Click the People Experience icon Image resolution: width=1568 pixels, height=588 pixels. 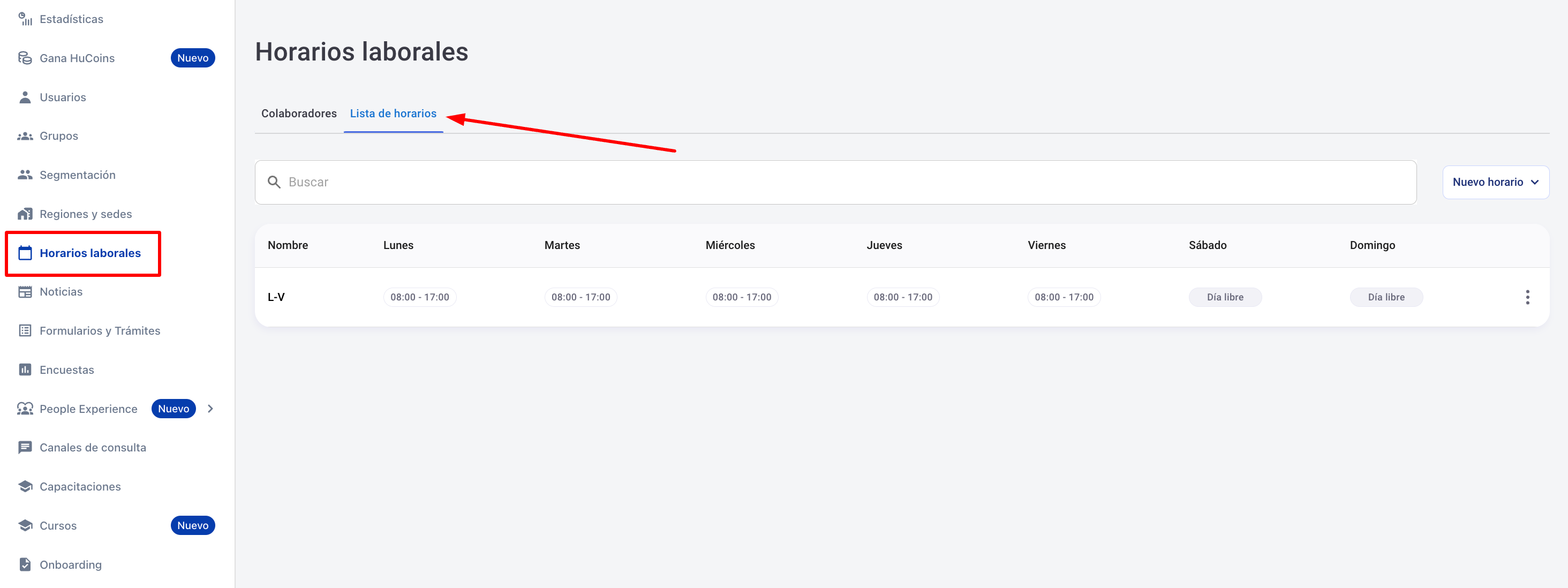coord(25,409)
